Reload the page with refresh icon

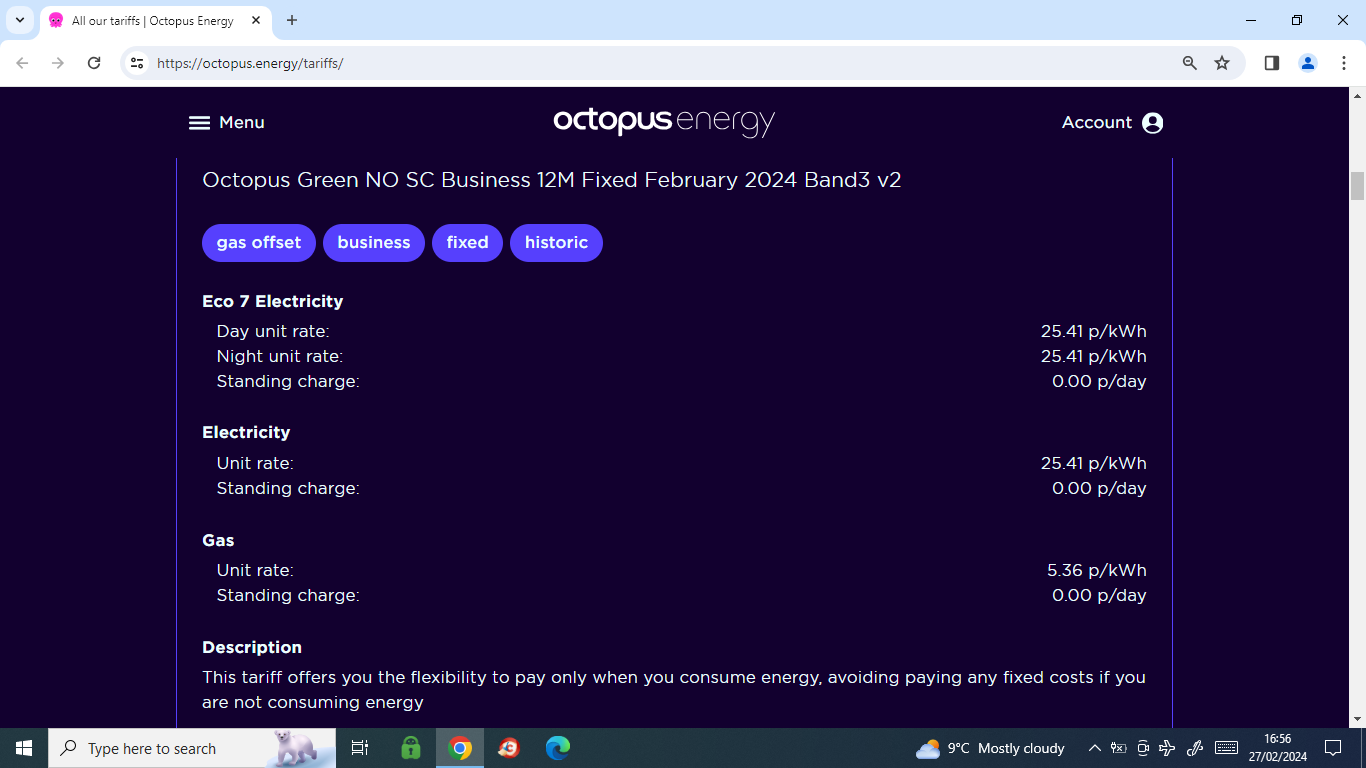(x=94, y=63)
